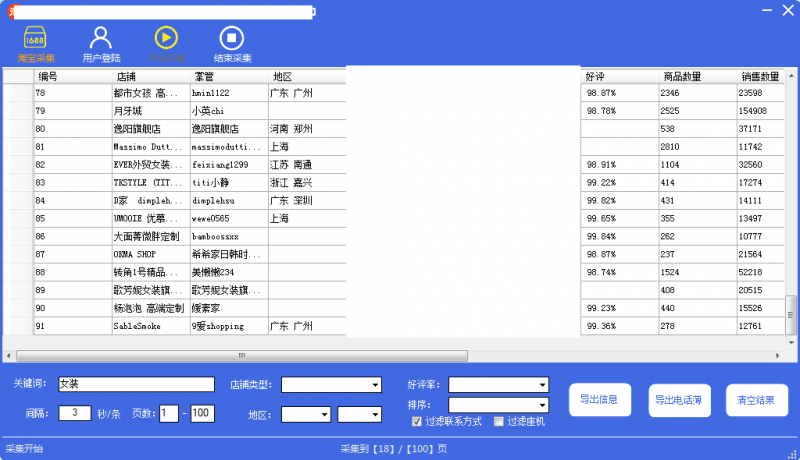Image resolution: width=800 pixels, height=460 pixels.
Task: Clear results with 清空结果 button
Action: (x=756, y=400)
